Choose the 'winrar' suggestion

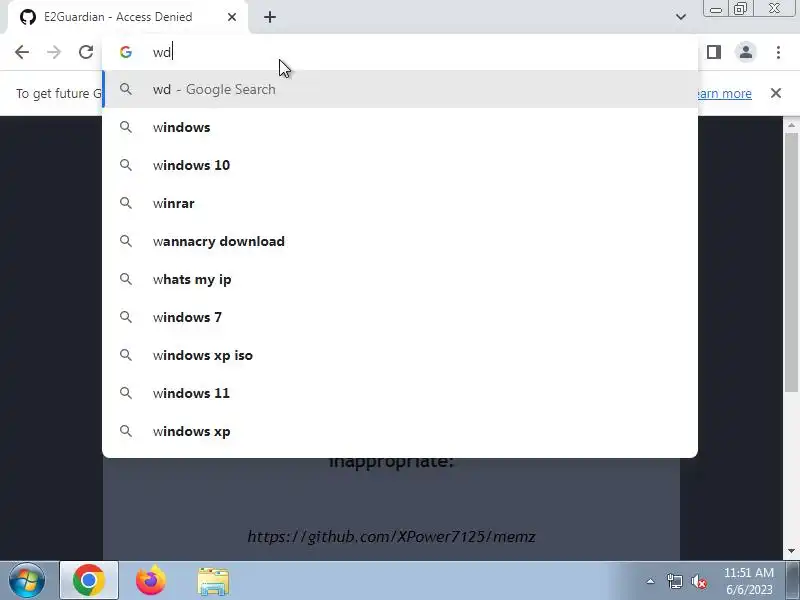[400, 203]
